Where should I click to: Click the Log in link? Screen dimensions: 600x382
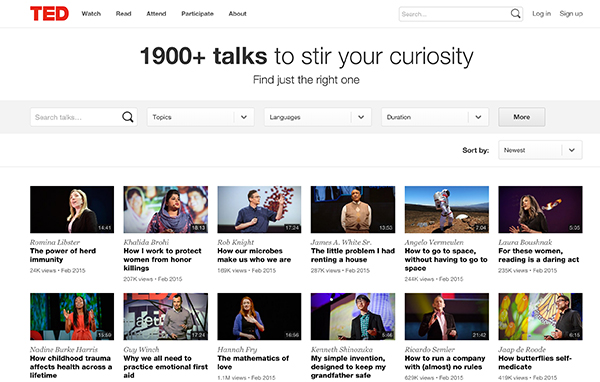click(x=541, y=14)
